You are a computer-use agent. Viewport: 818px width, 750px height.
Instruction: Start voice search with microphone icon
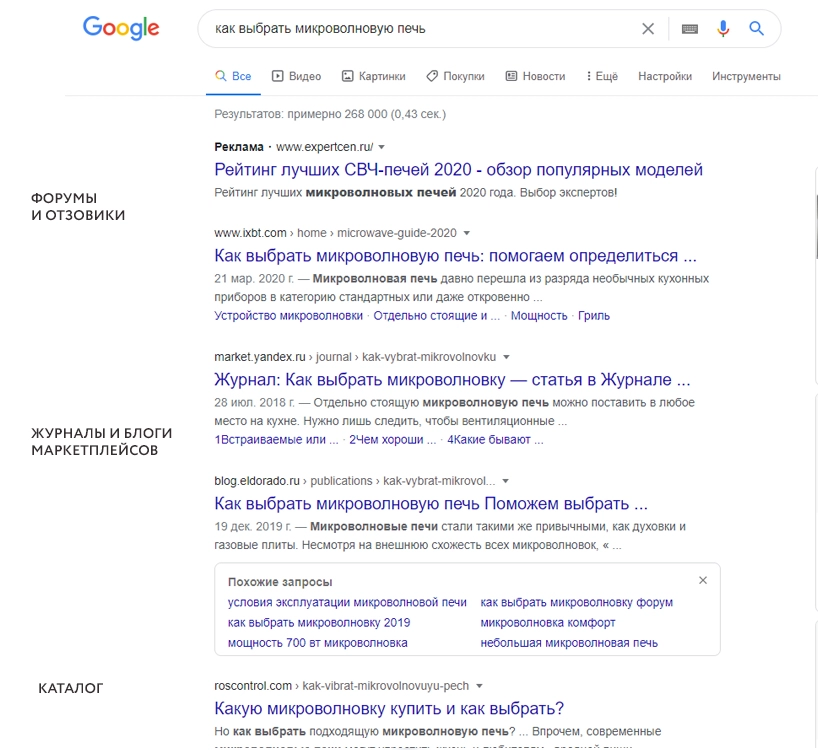[723, 29]
